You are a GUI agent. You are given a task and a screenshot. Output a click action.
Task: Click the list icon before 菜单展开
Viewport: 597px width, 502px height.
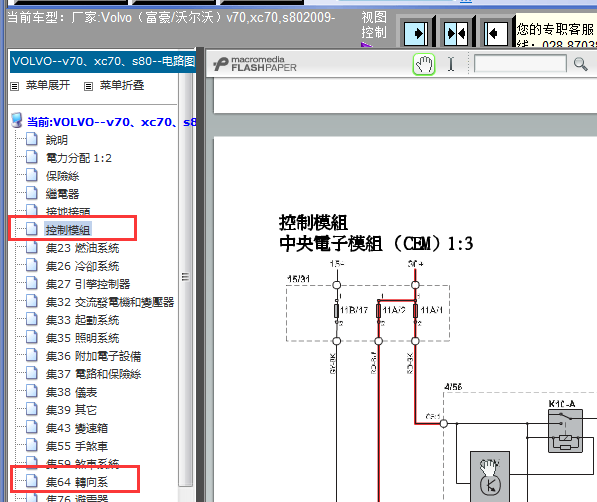[x=14, y=86]
